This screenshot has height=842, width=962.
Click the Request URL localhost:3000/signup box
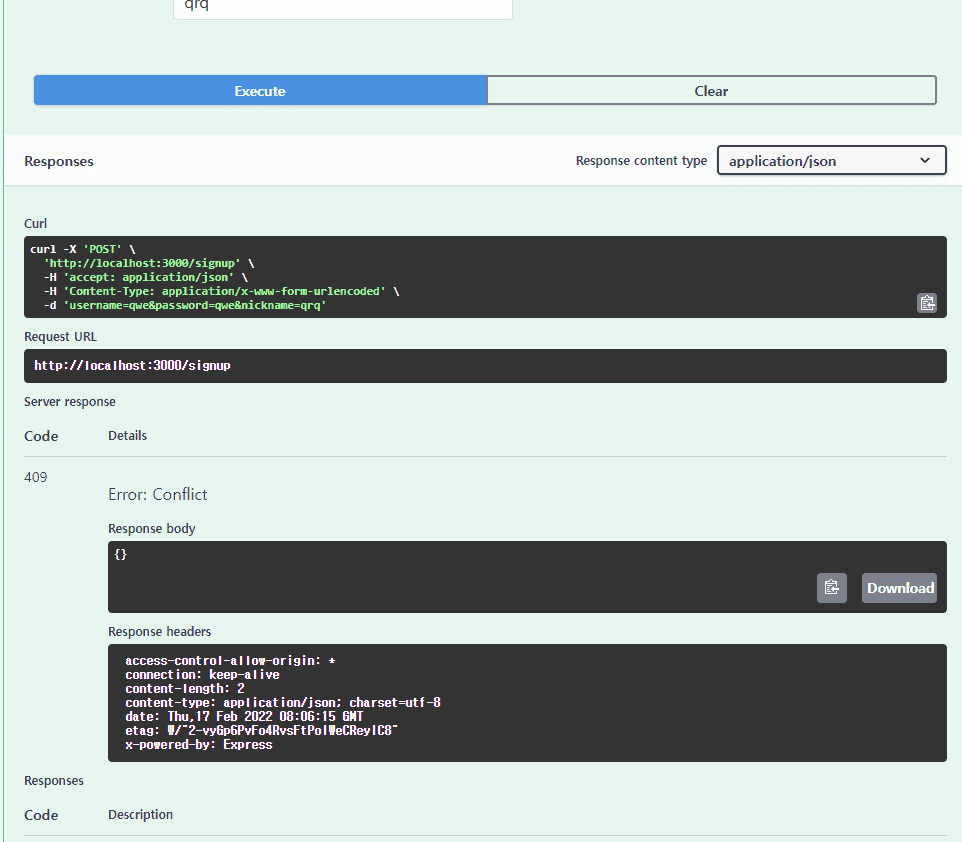point(484,366)
